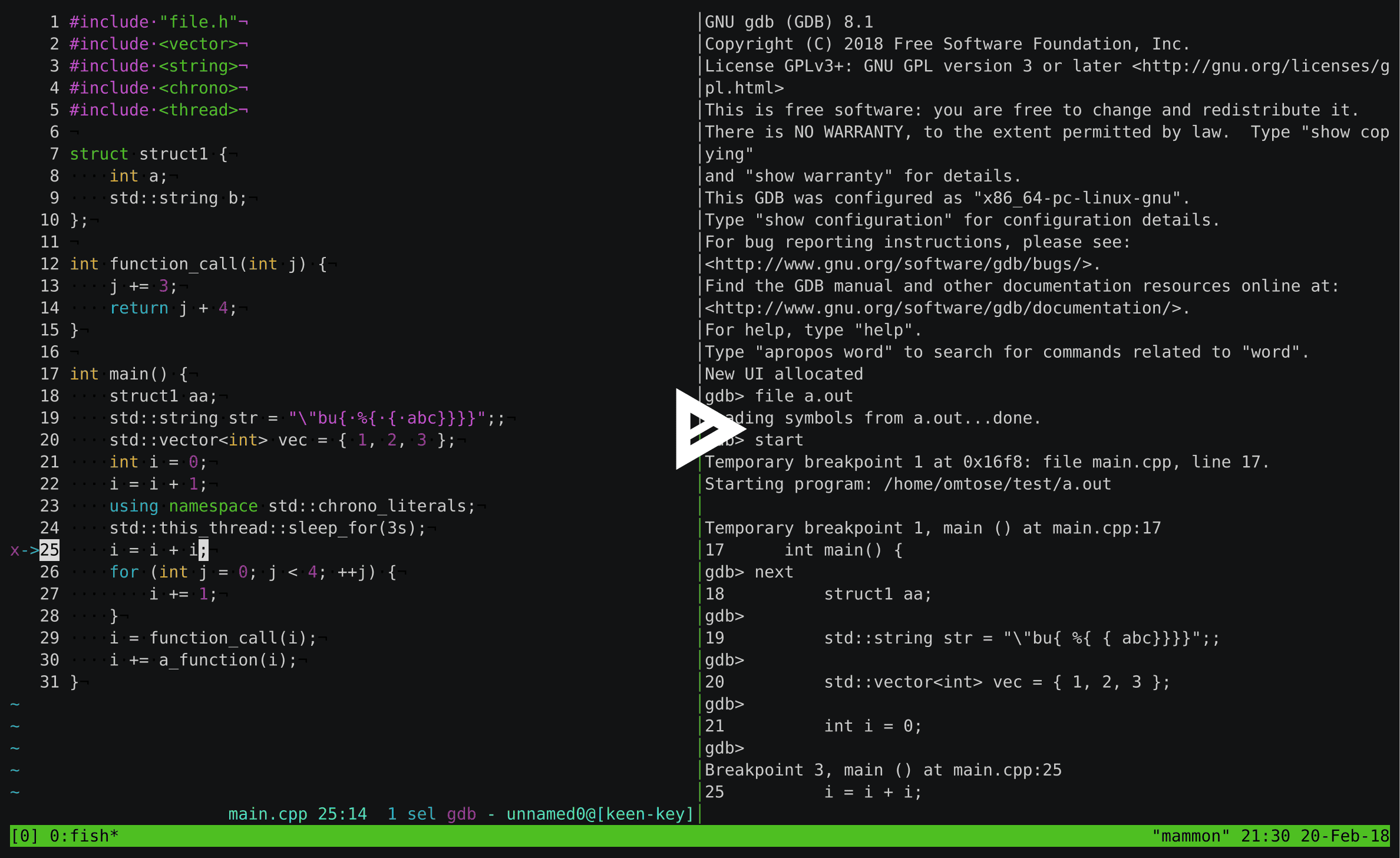Viewport: 1400px width, 858px height.
Task: Click 'using namespace std::chrono_literals;' on line 23
Action: 293,506
